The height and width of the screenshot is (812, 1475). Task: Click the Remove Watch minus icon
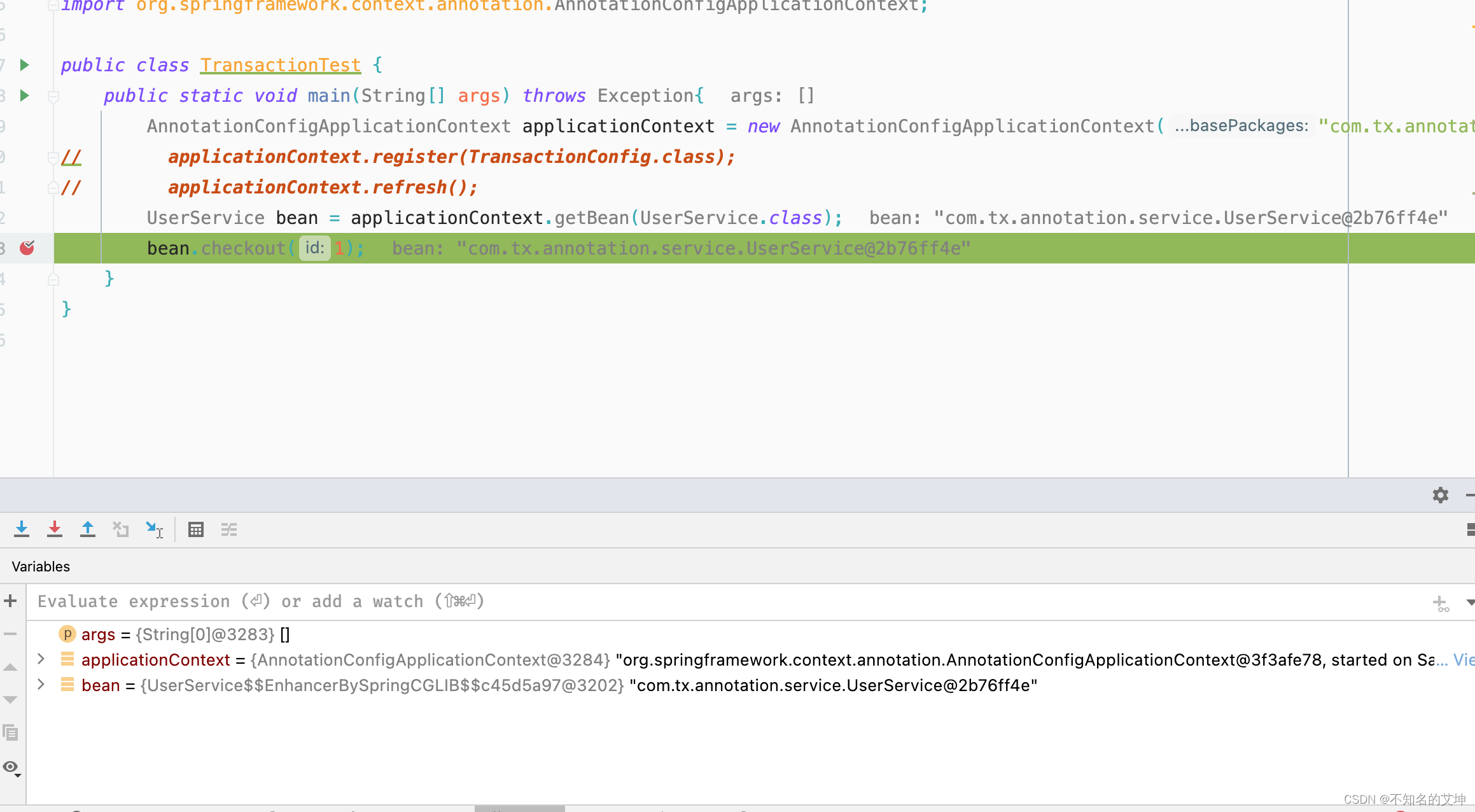pos(10,634)
